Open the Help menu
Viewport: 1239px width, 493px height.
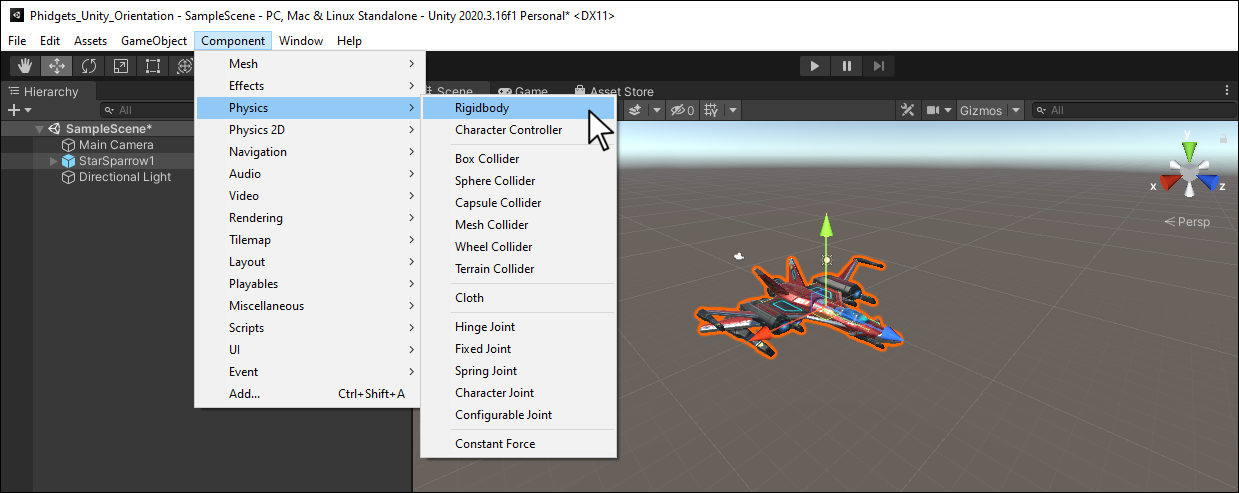click(x=349, y=41)
